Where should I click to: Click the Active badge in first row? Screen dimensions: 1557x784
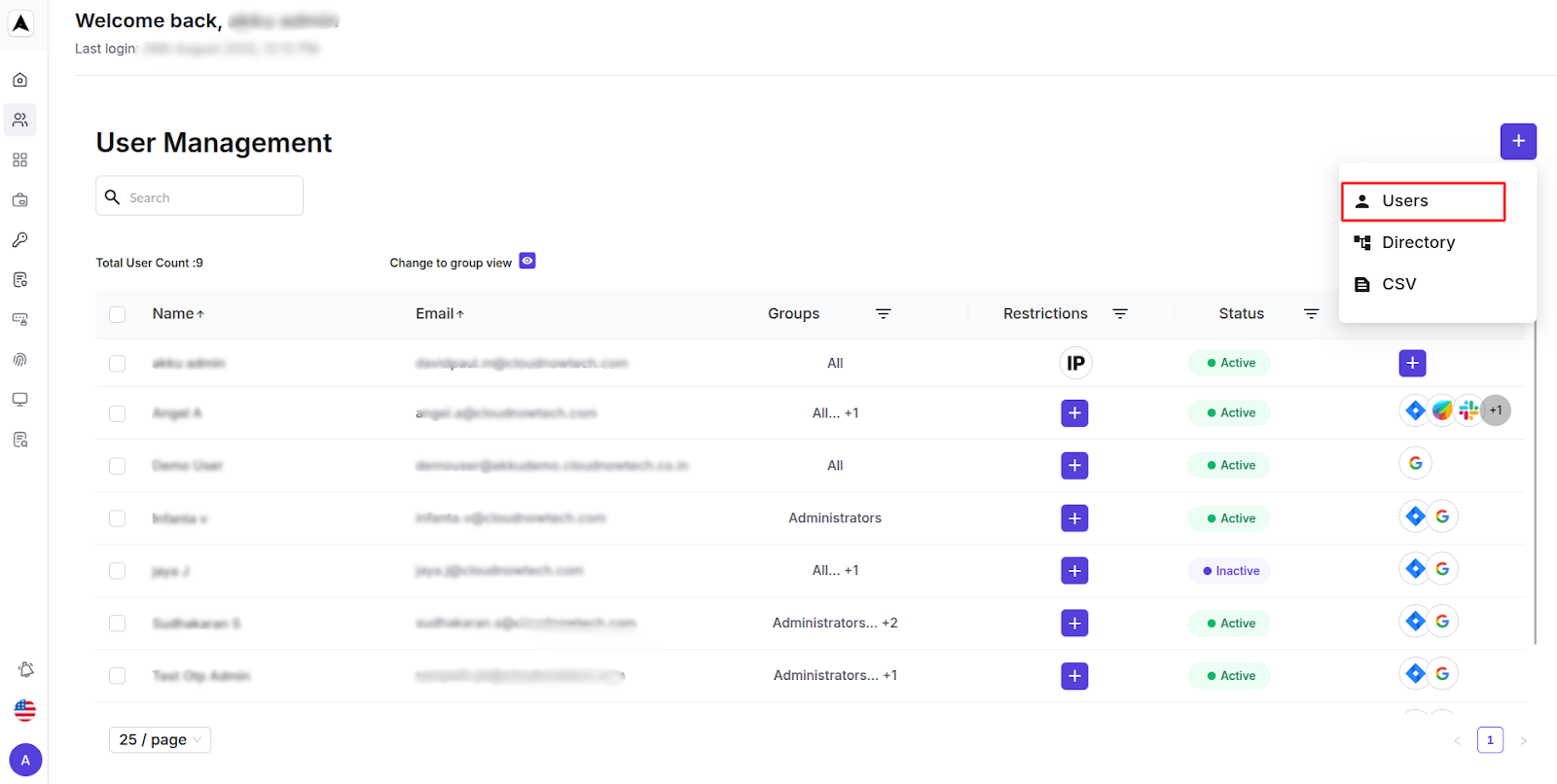(1229, 363)
